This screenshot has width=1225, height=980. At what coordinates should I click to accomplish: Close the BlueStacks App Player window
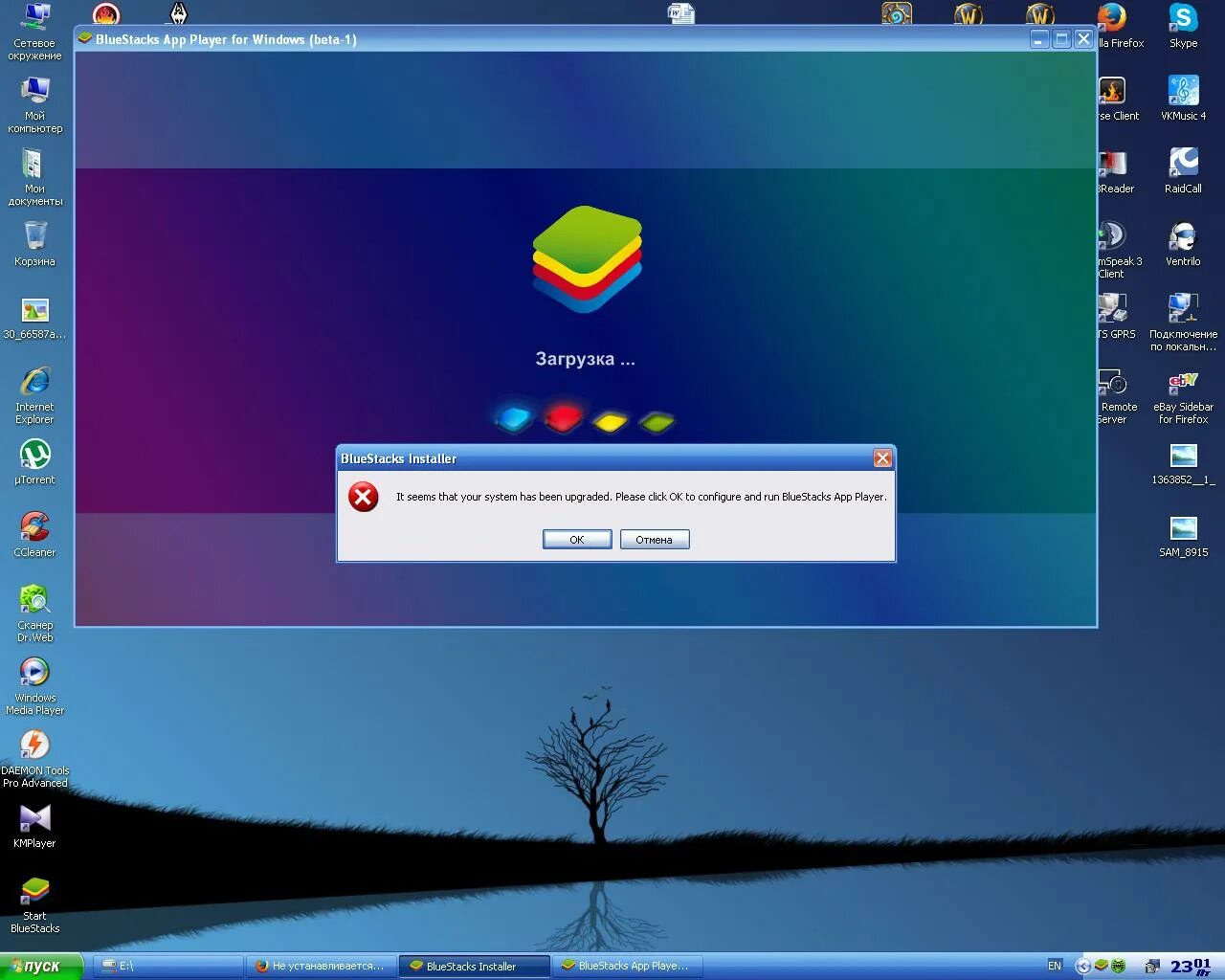click(1083, 39)
